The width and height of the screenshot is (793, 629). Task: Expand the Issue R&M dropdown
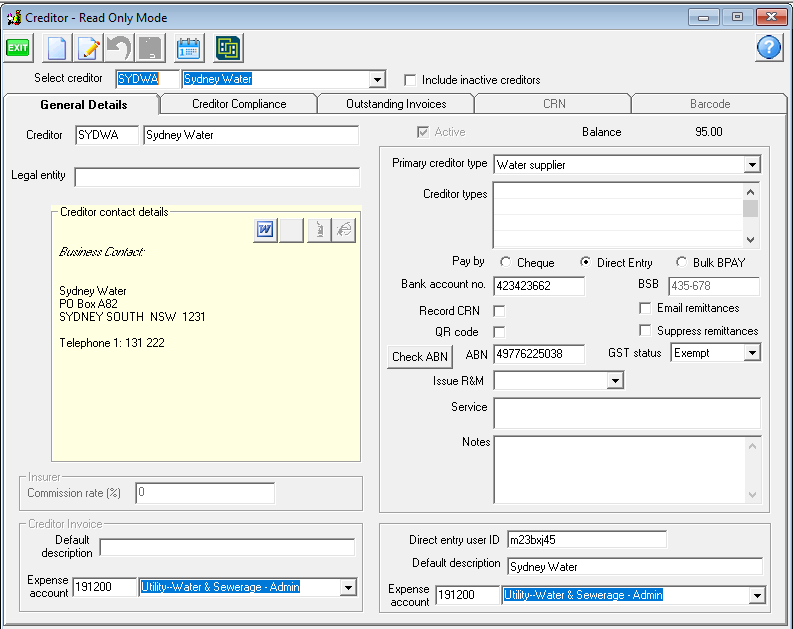coord(615,381)
